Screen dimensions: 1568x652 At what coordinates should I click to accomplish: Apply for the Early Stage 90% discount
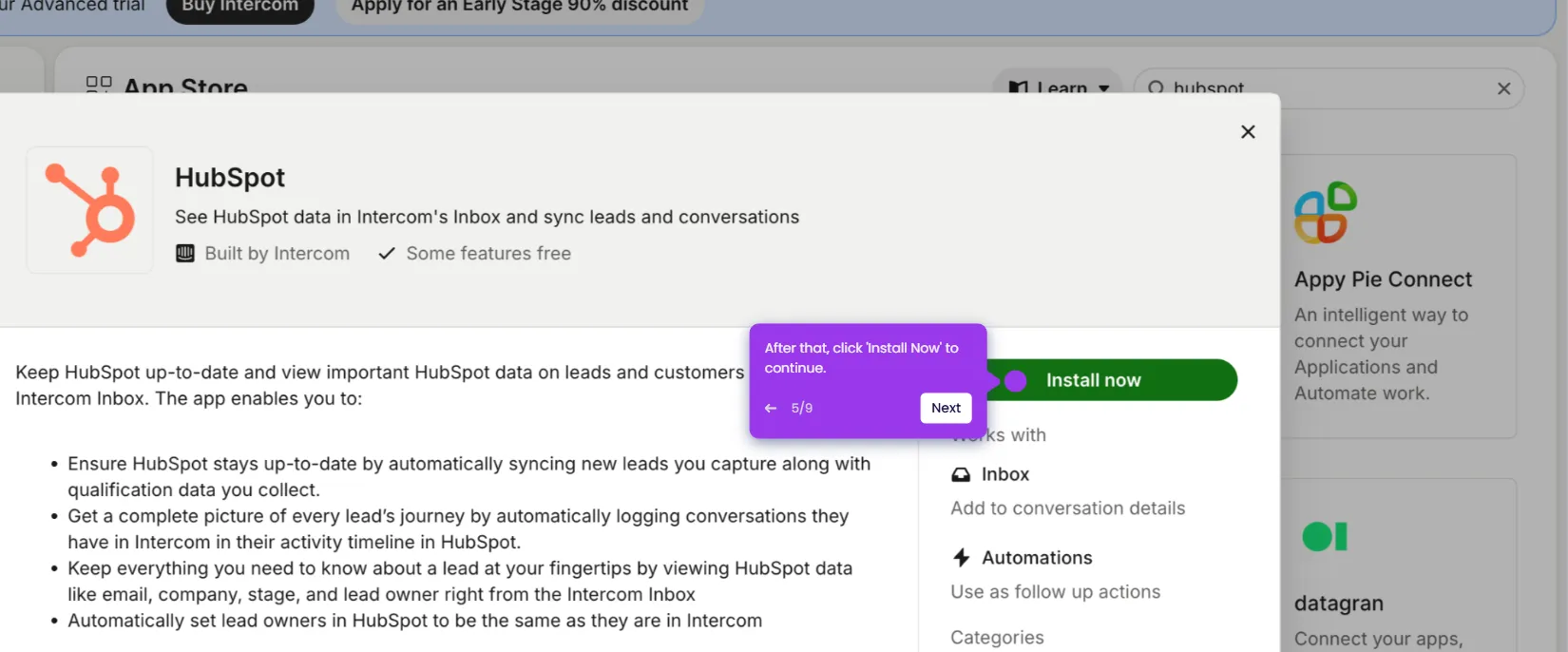[520, 8]
